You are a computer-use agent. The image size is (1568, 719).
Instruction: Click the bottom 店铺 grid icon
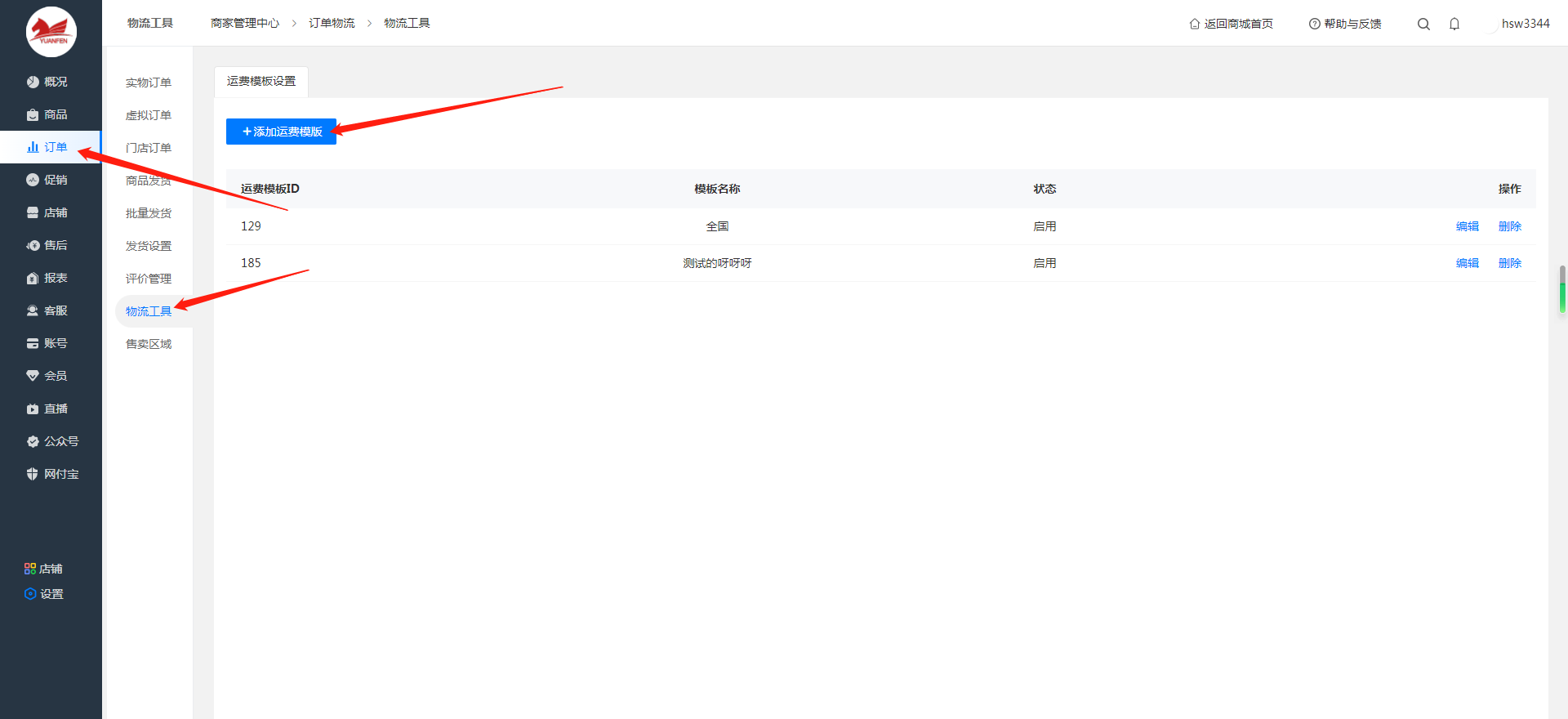pyautogui.click(x=30, y=569)
